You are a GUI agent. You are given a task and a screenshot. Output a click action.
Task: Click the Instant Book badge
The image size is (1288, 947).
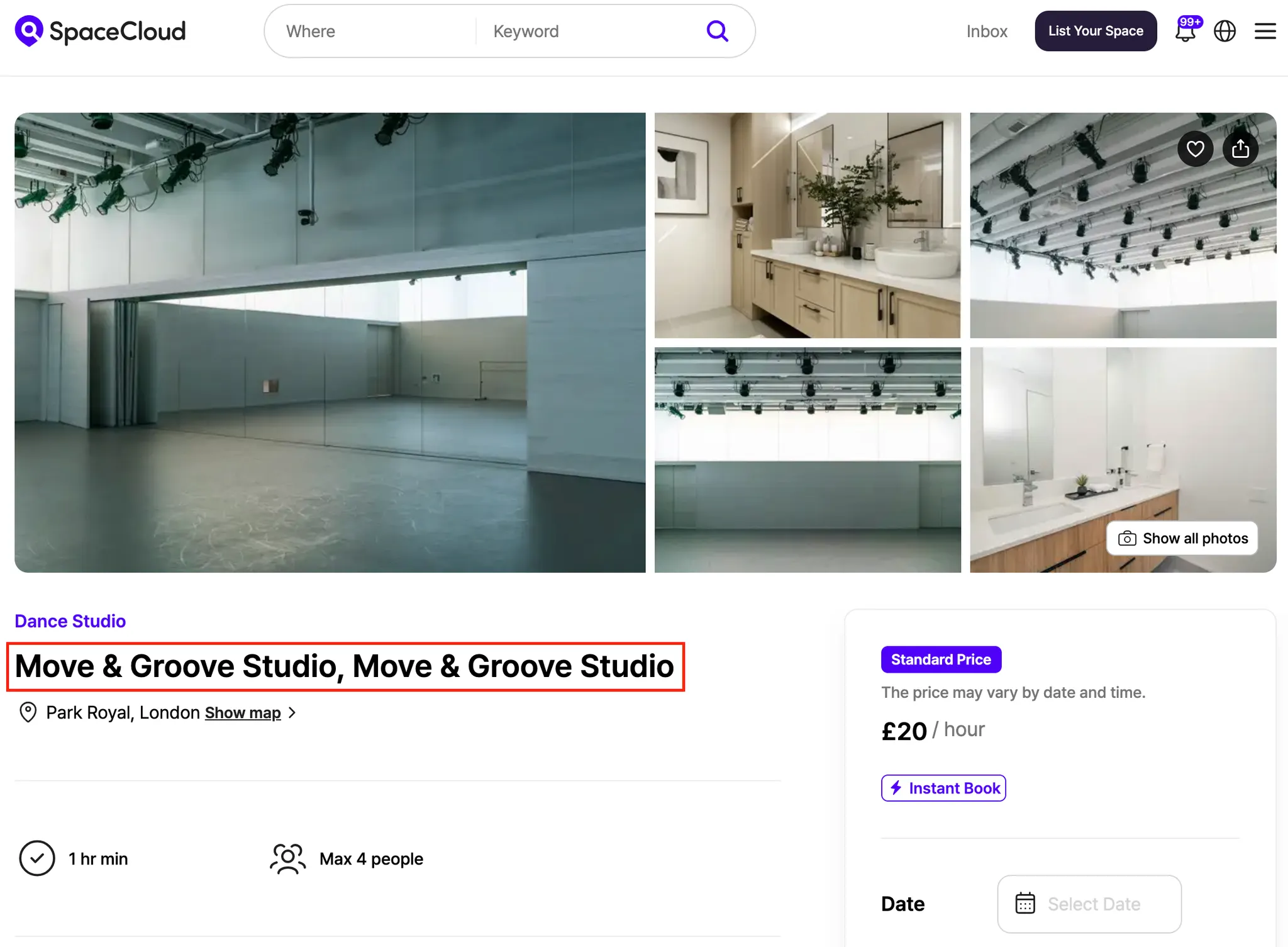click(x=943, y=788)
